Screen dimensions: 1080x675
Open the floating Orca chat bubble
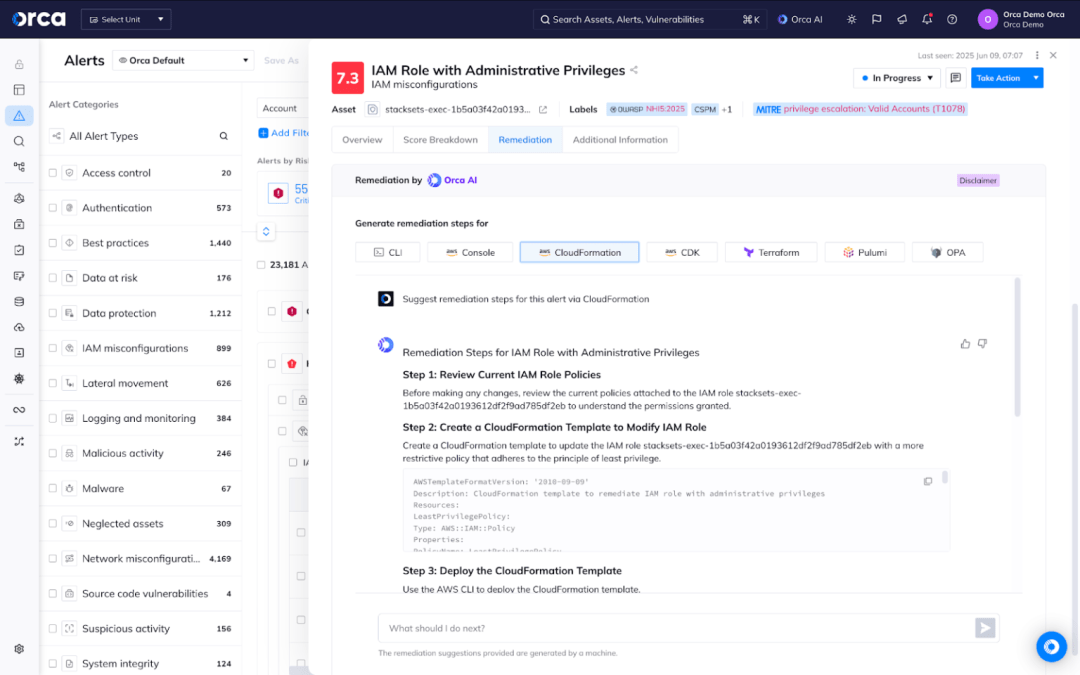tap(1051, 647)
